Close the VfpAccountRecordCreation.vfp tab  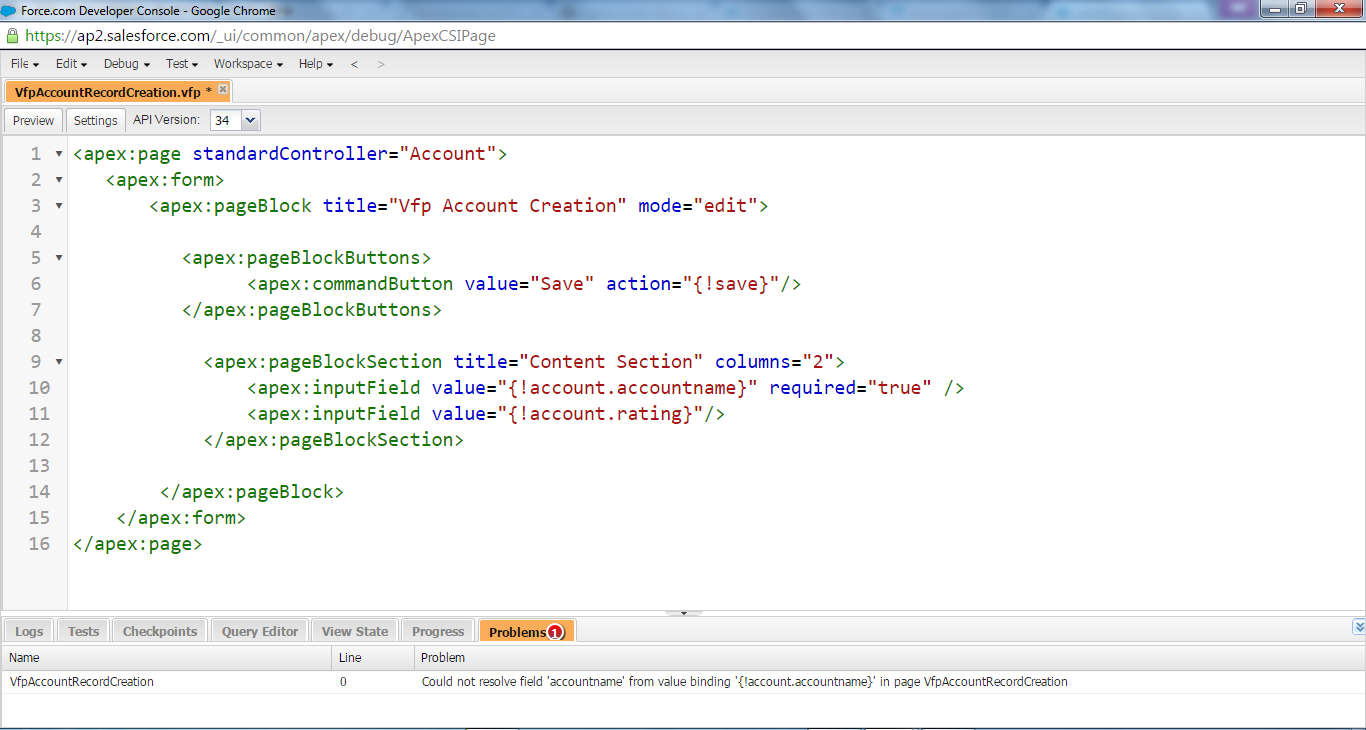point(223,90)
